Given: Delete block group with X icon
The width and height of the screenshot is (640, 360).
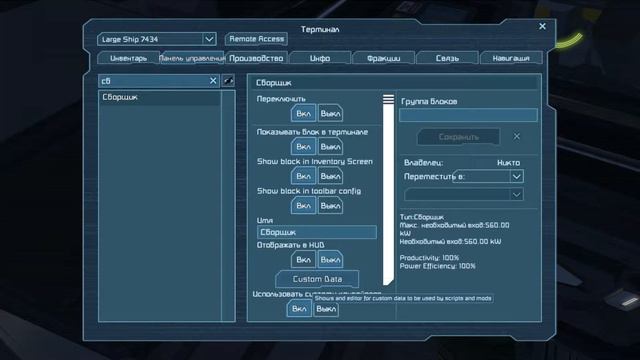Looking at the screenshot, I should pos(516,136).
